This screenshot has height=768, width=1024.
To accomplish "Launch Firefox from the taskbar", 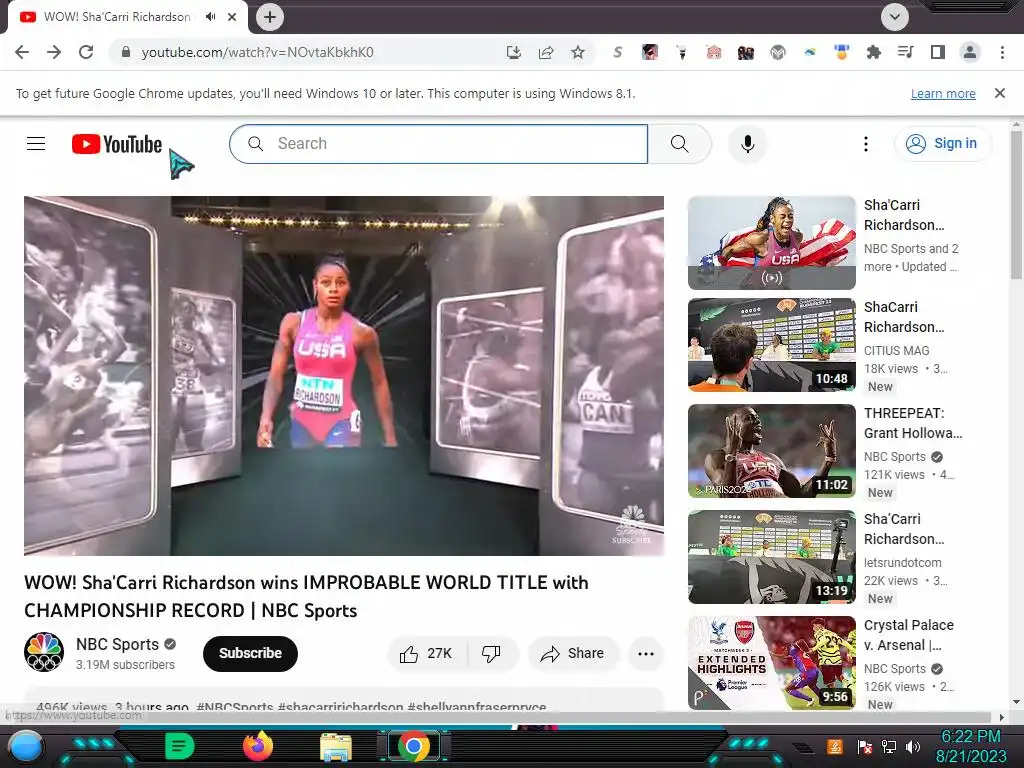I will [x=258, y=746].
